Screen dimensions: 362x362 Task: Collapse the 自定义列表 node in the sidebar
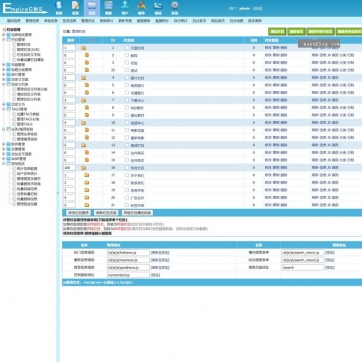coord(4,84)
